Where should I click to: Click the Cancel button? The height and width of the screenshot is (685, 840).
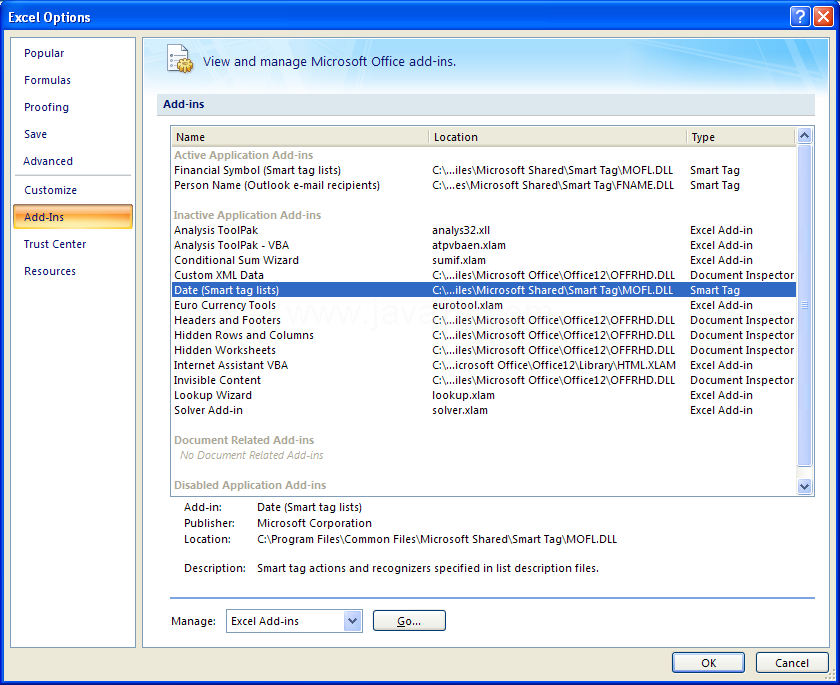(x=791, y=663)
